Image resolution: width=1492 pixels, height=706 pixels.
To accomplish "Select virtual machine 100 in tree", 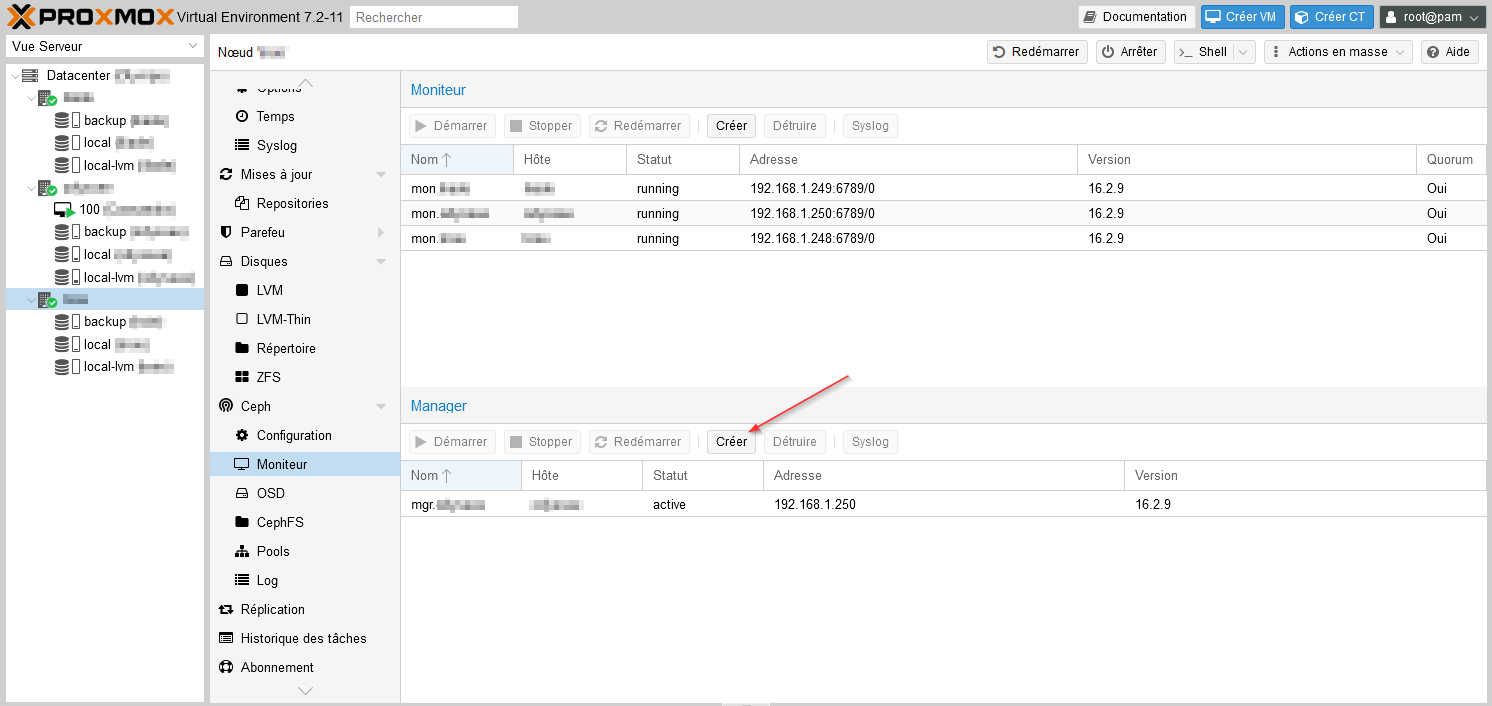I will coord(89,209).
